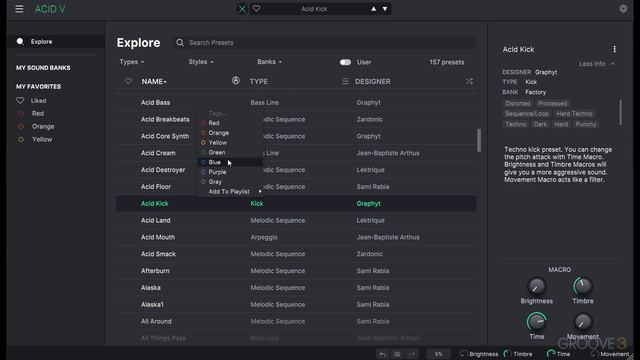Open the Type column options list icon
Viewport: 640px width, 360px height.
point(345,82)
